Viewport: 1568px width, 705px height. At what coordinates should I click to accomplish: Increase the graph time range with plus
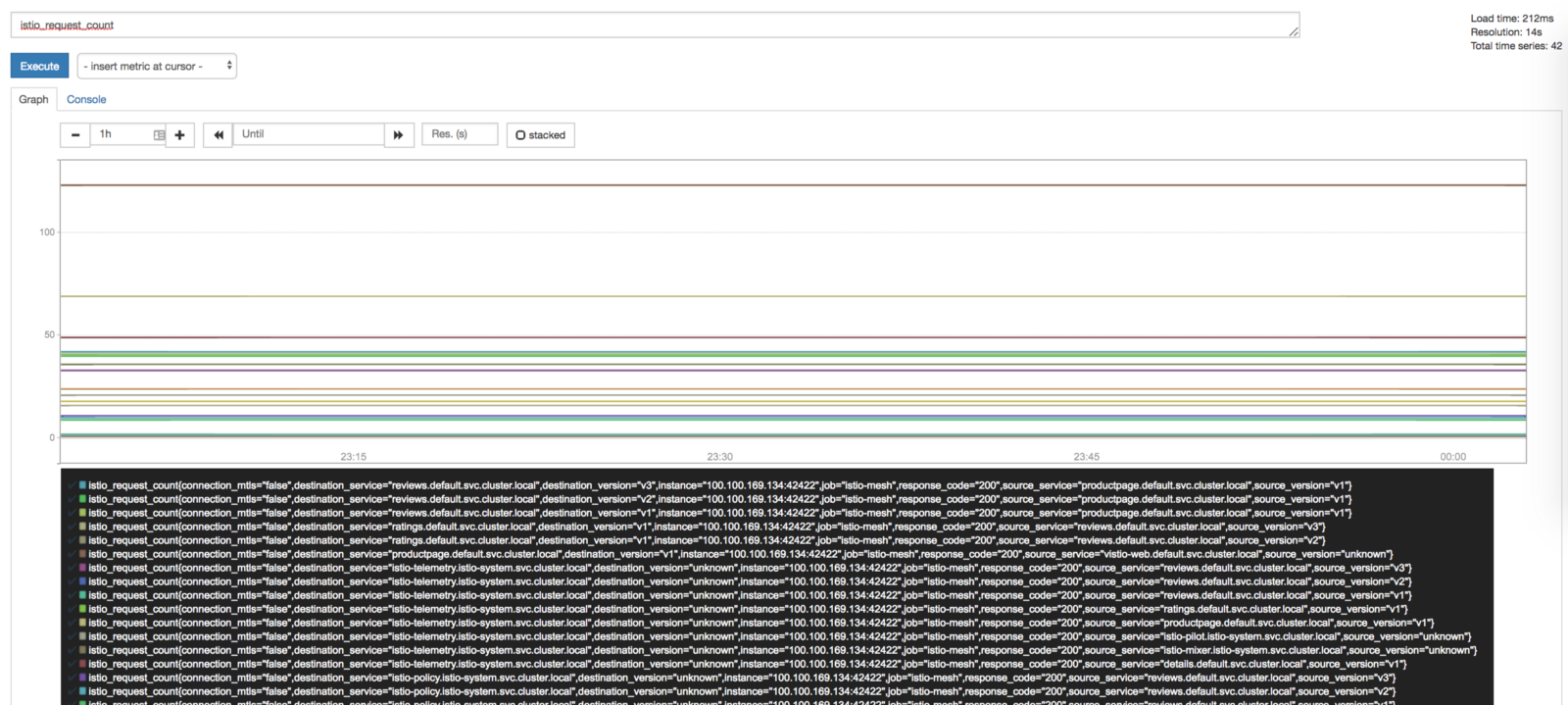(179, 135)
